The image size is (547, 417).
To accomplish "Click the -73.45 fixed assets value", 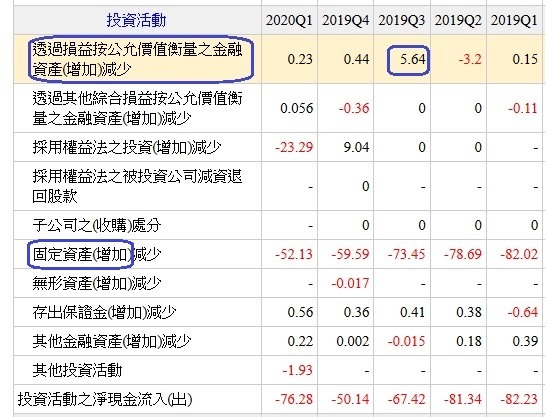I will click(406, 254).
